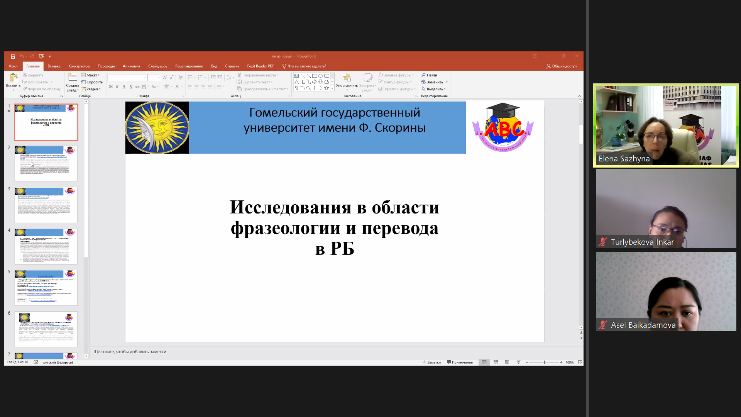
Task: Expand the slide Layout dropdown
Action: pyautogui.click(x=92, y=75)
